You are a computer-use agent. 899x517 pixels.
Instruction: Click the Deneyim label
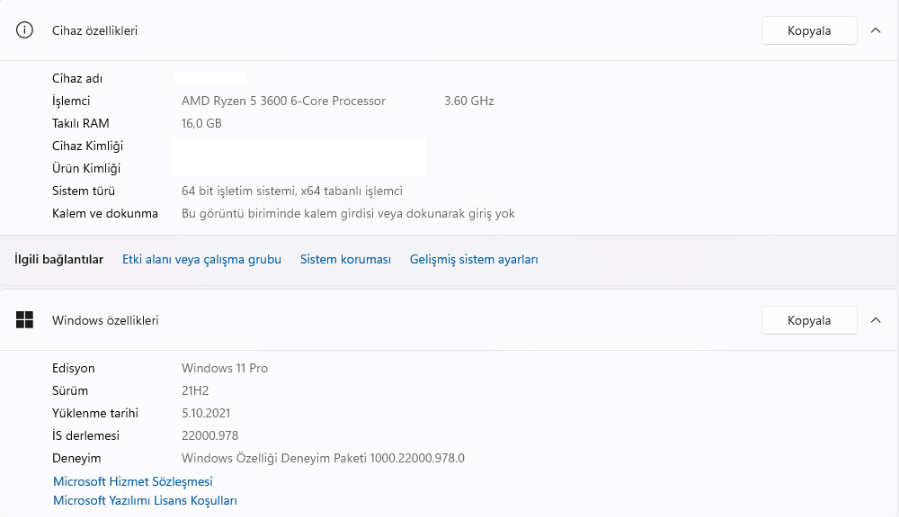click(x=76, y=458)
